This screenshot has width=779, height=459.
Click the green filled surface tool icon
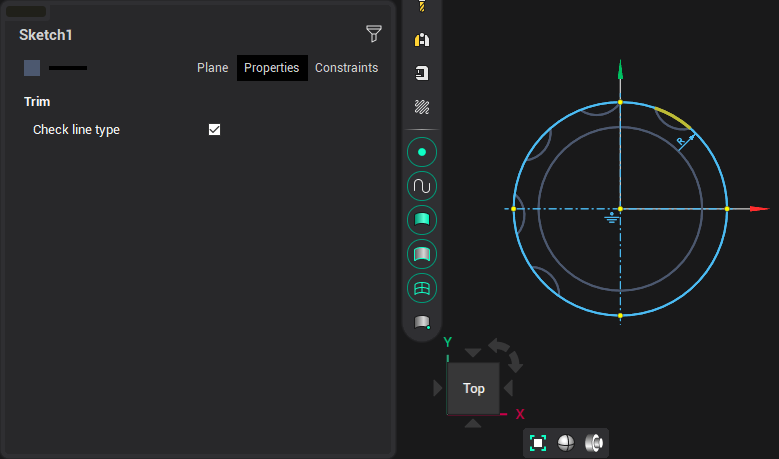422,220
